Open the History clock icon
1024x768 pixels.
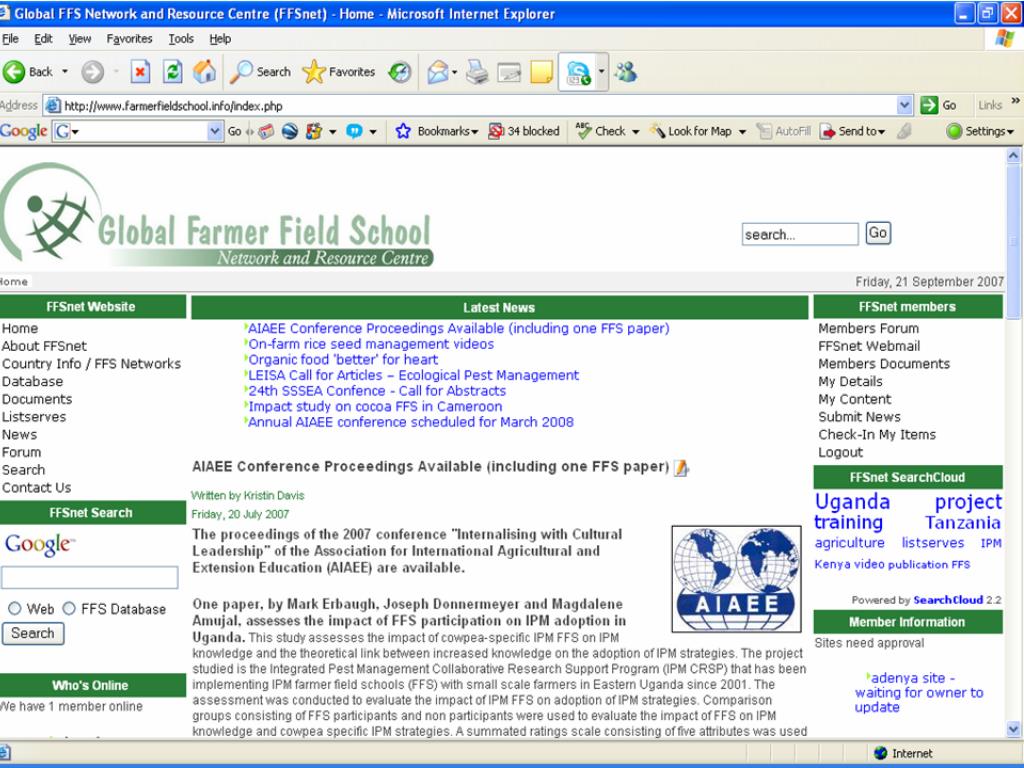point(399,72)
